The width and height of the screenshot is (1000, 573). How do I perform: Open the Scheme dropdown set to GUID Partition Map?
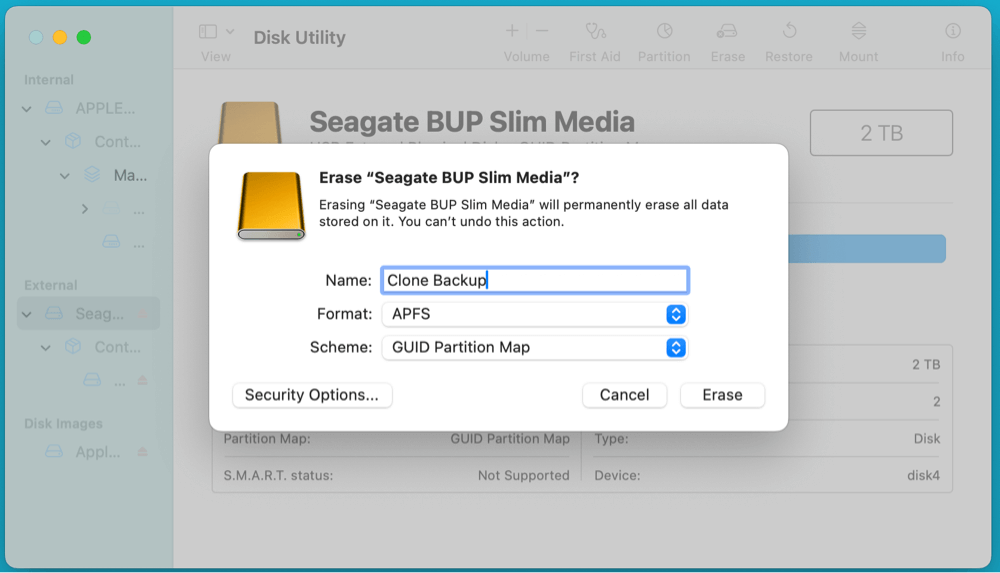coord(534,347)
